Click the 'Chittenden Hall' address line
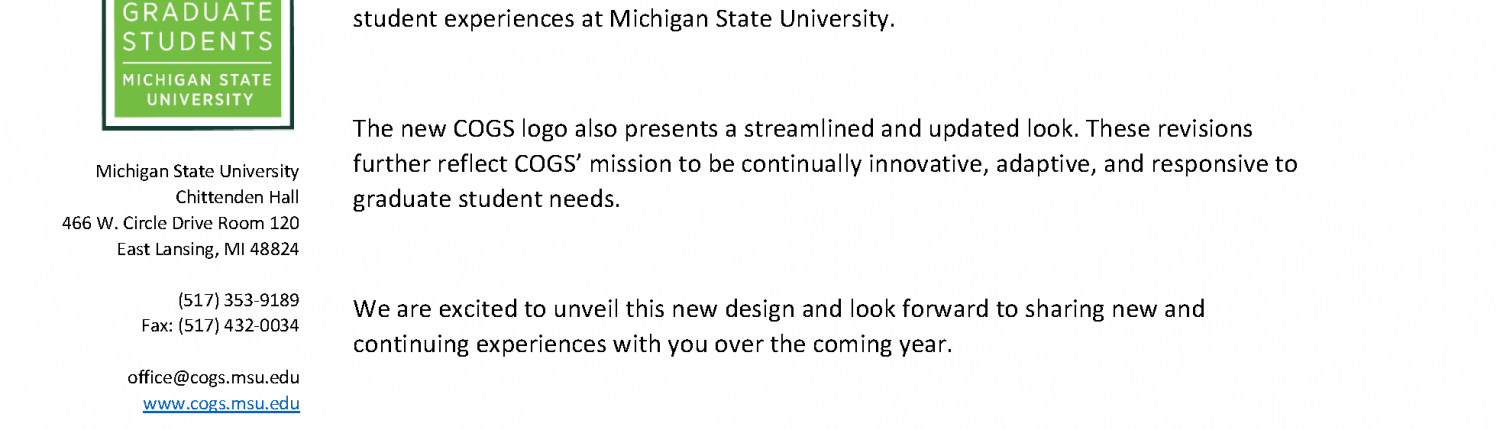This screenshot has height=430, width=1500. click(x=237, y=197)
